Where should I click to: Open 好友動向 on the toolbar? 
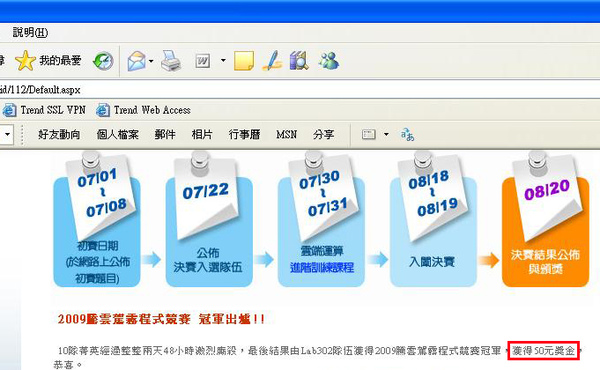click(59, 135)
